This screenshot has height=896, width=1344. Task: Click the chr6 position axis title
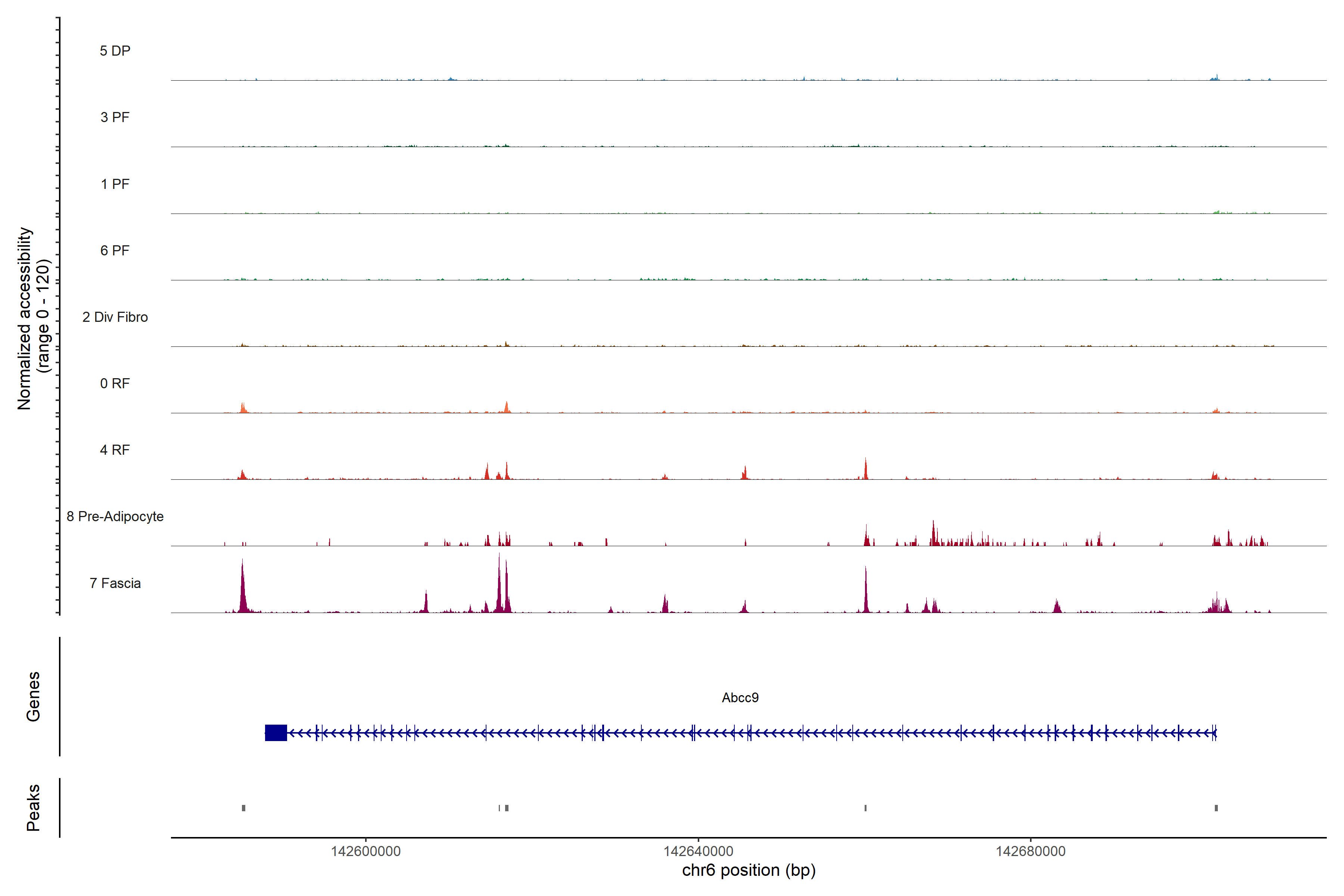tap(749, 870)
